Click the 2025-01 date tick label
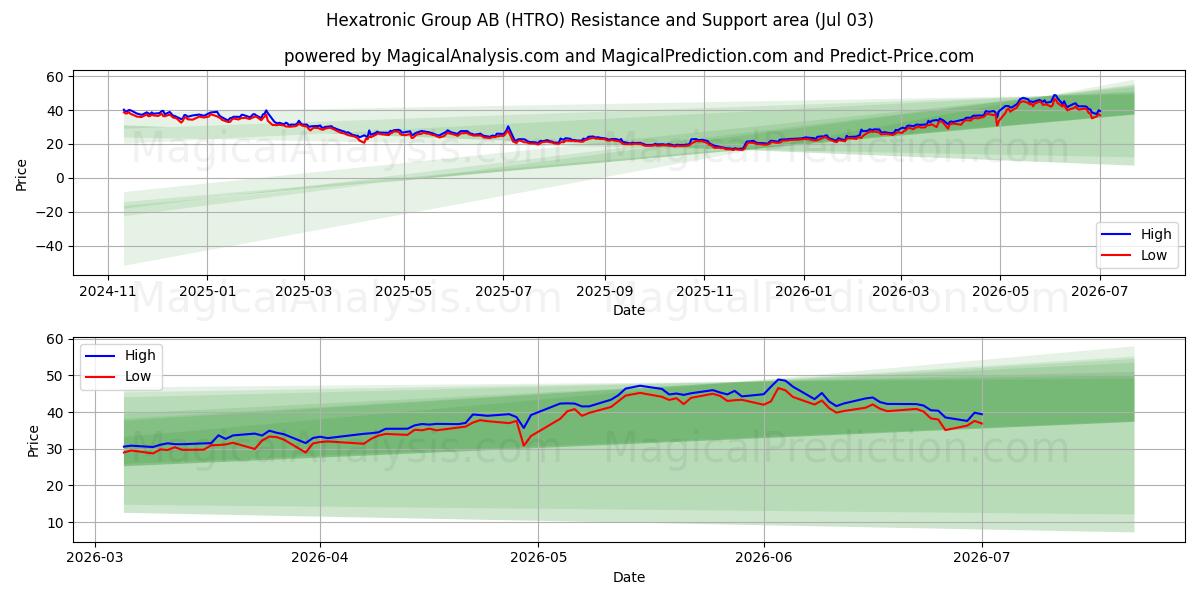 click(x=207, y=292)
